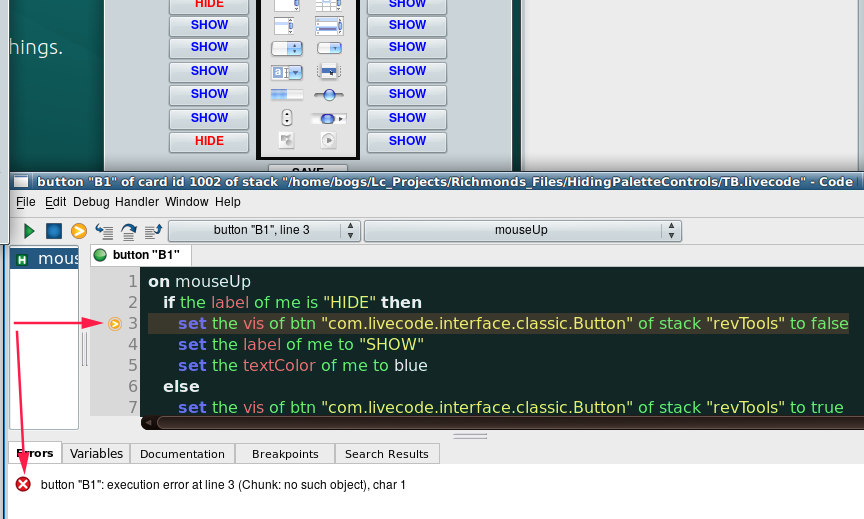Open the 'button "B1", line 3' object dropdown

tap(264, 231)
